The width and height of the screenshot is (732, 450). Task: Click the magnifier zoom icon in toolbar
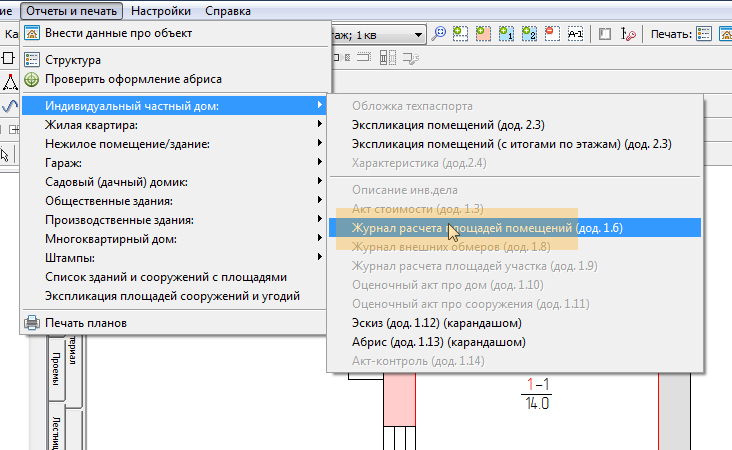[439, 33]
